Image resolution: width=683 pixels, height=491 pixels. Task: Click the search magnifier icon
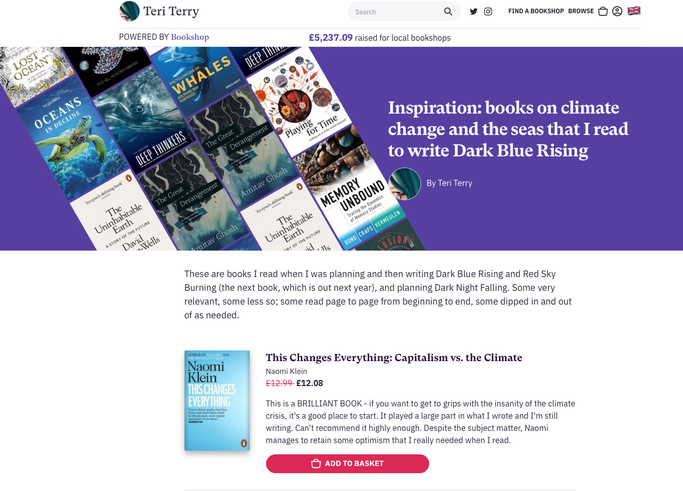448,11
